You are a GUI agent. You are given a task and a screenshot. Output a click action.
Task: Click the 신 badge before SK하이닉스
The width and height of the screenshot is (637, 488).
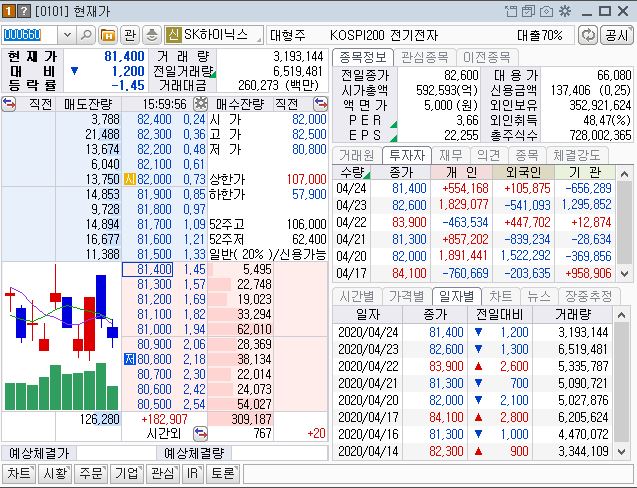tap(173, 35)
